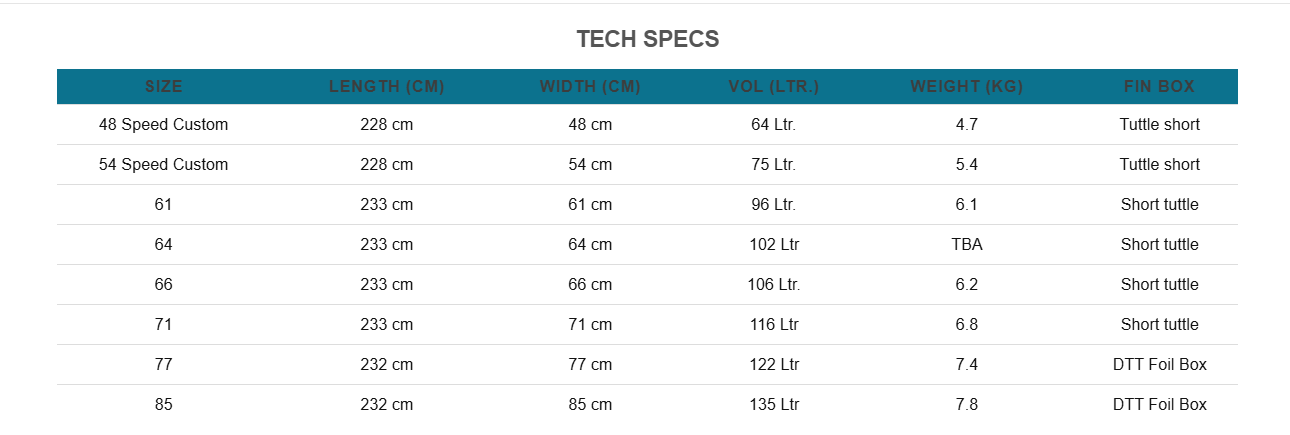Viewport: 1290px width, 435px height.
Task: Click Tuttle short in the 54 Speed row
Action: [x=1160, y=165]
